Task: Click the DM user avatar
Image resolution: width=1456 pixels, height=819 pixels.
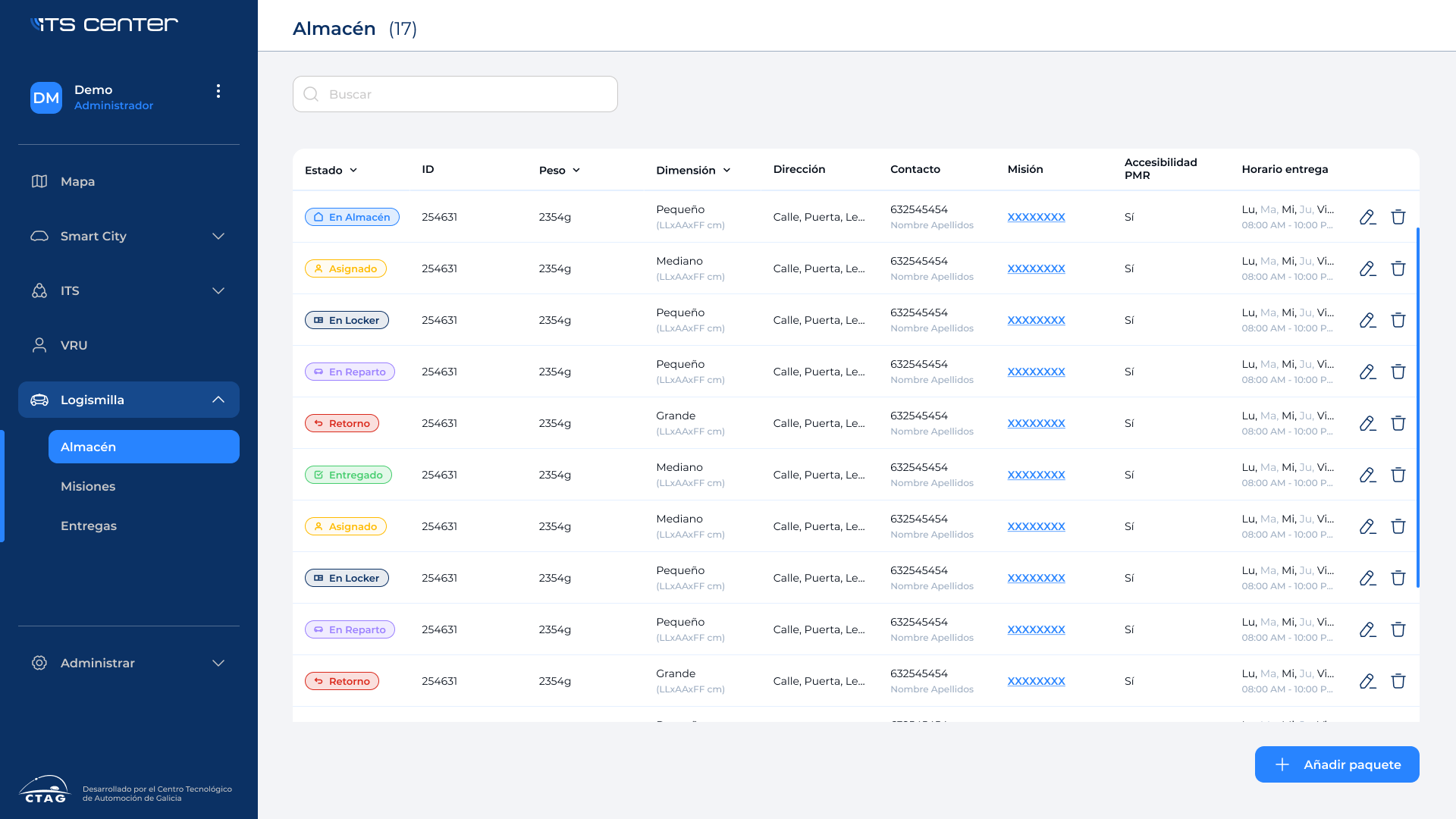Action: 46,98
